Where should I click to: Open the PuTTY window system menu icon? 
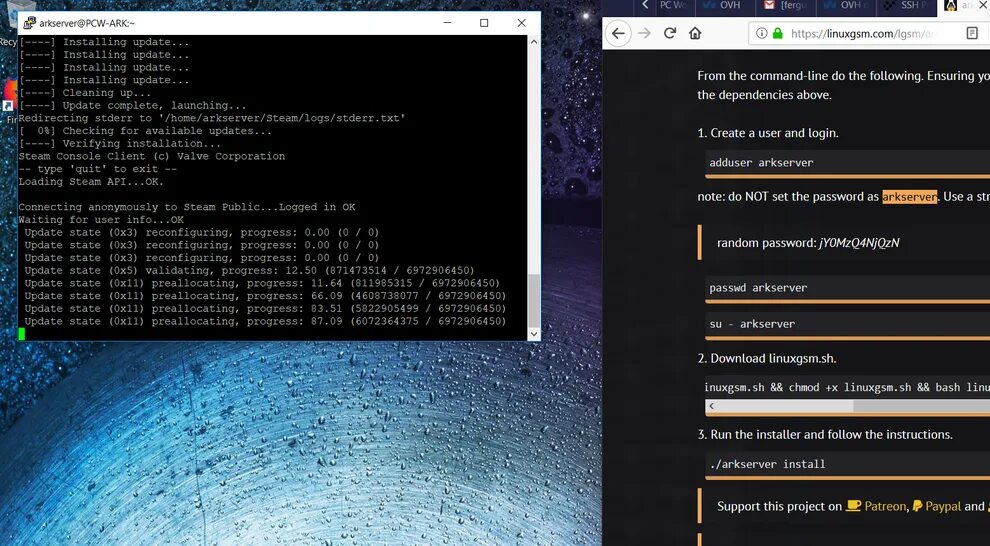pyautogui.click(x=29, y=23)
